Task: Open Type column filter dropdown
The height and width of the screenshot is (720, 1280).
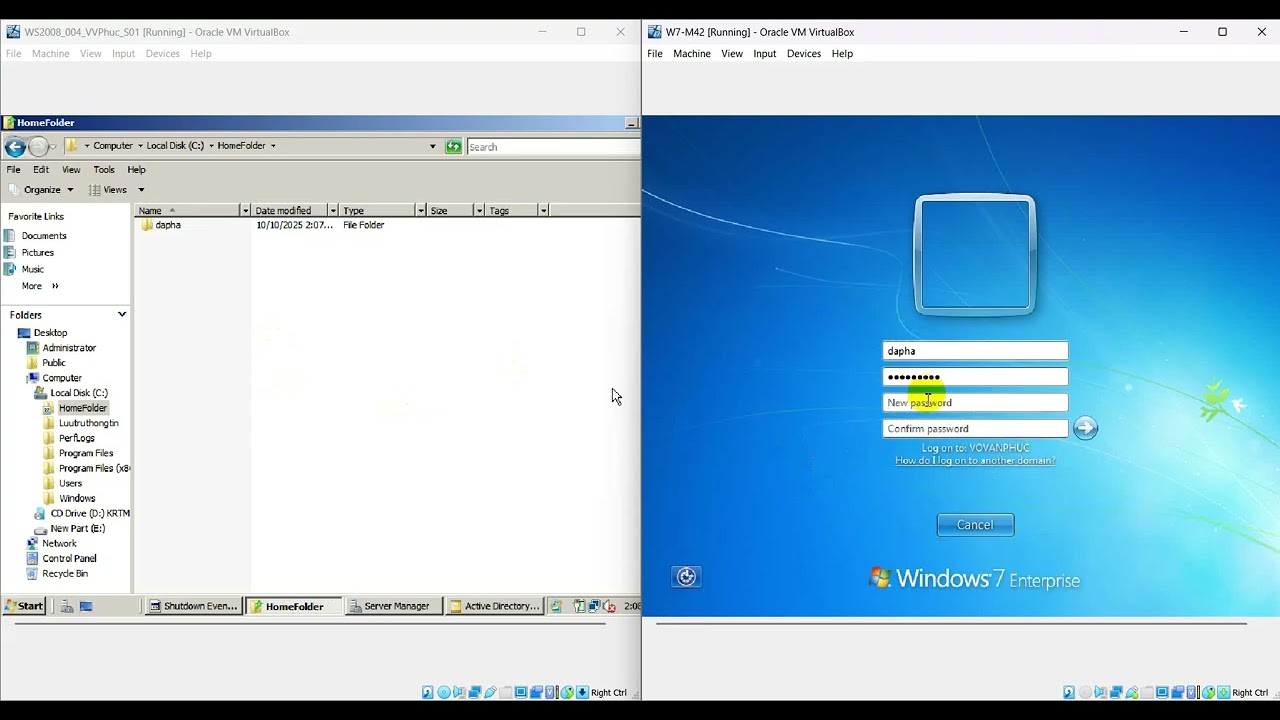Action: coord(421,211)
